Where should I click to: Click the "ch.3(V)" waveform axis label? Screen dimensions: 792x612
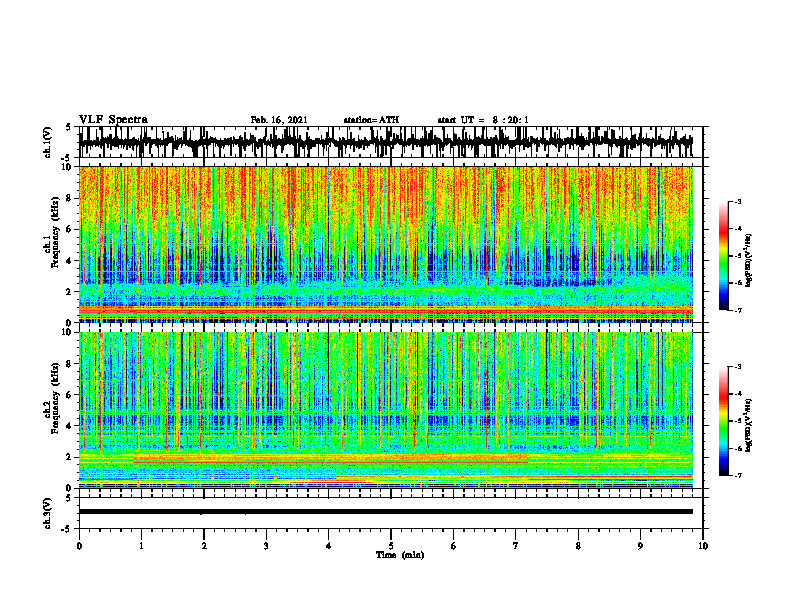click(48, 513)
